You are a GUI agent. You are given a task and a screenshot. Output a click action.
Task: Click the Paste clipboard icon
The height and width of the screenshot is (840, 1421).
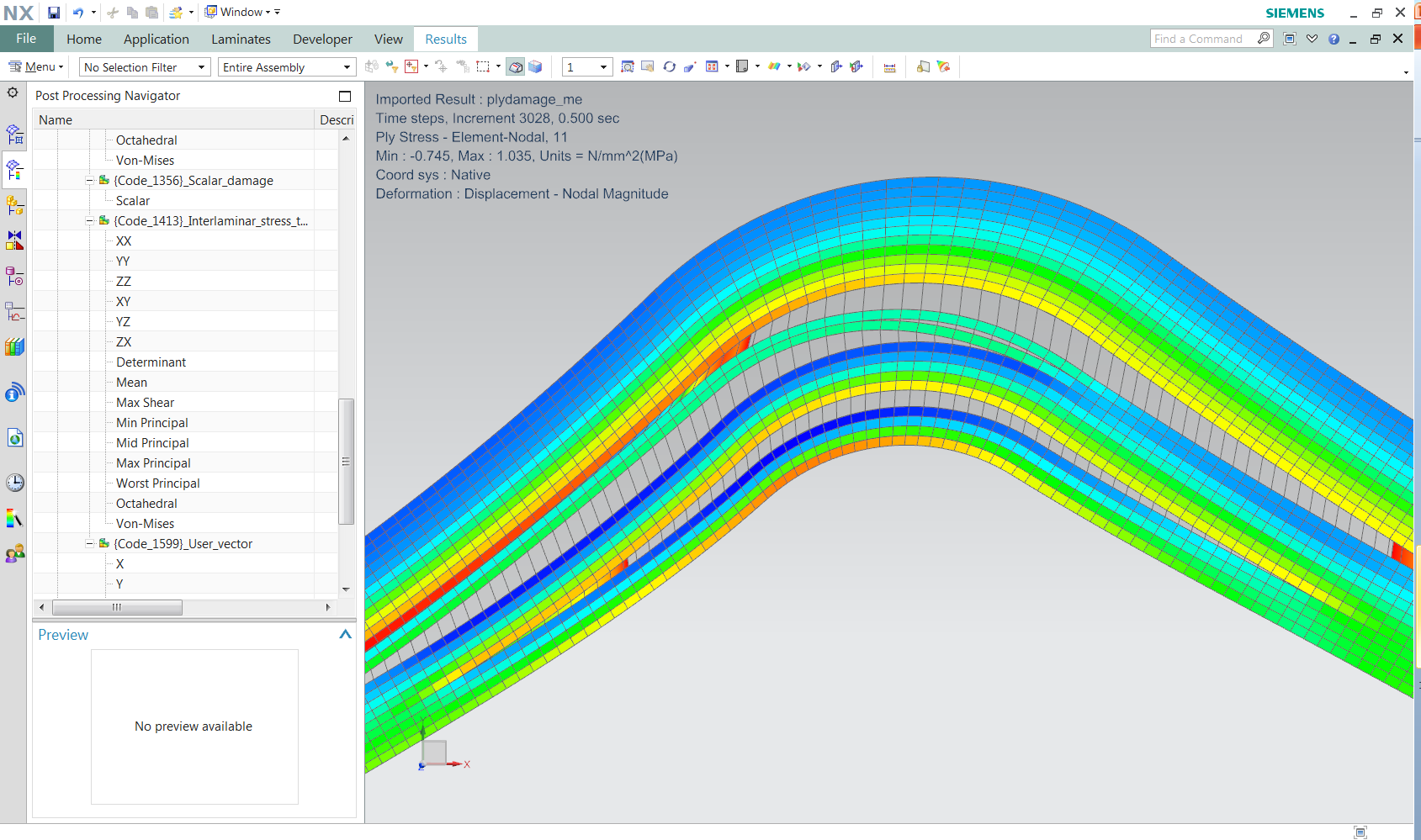(x=151, y=13)
